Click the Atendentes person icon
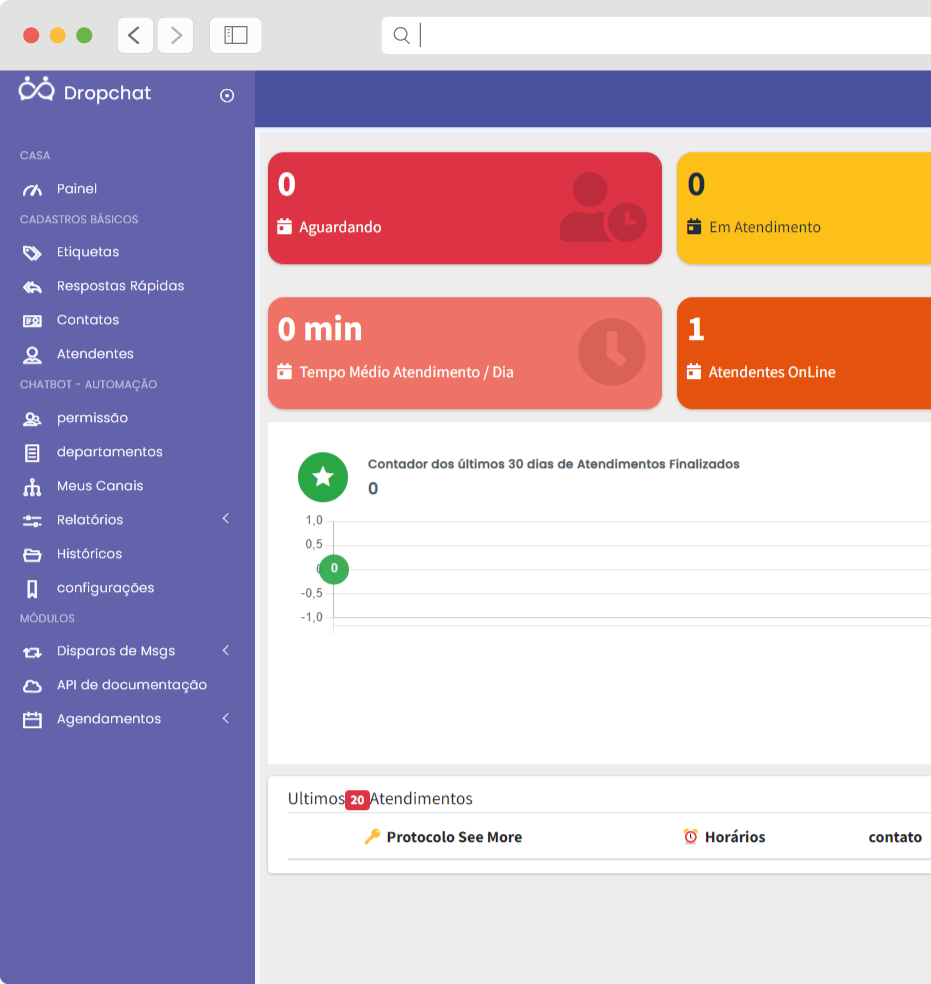 (x=32, y=355)
